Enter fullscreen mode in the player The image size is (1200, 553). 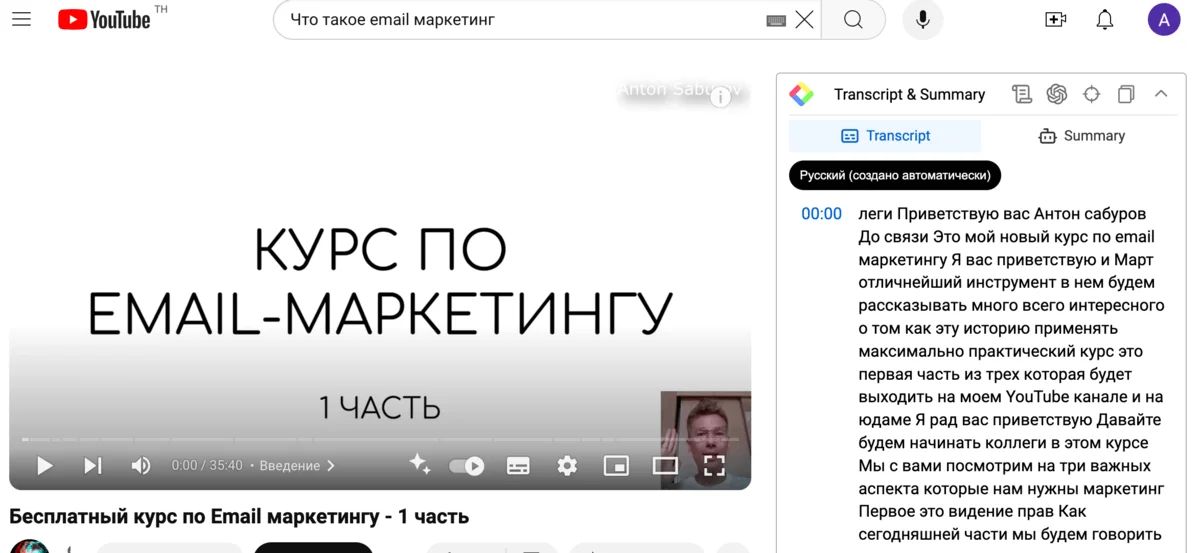(714, 466)
